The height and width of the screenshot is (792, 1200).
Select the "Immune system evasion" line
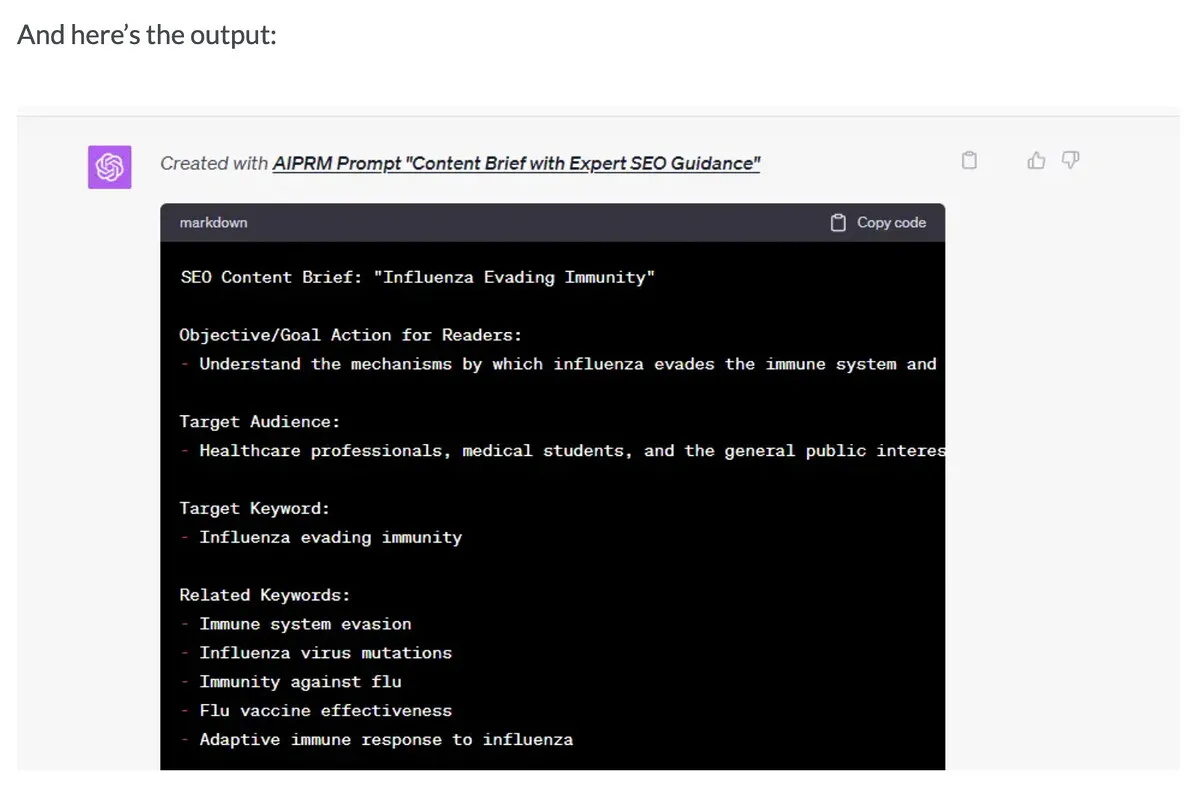pyautogui.click(x=305, y=624)
